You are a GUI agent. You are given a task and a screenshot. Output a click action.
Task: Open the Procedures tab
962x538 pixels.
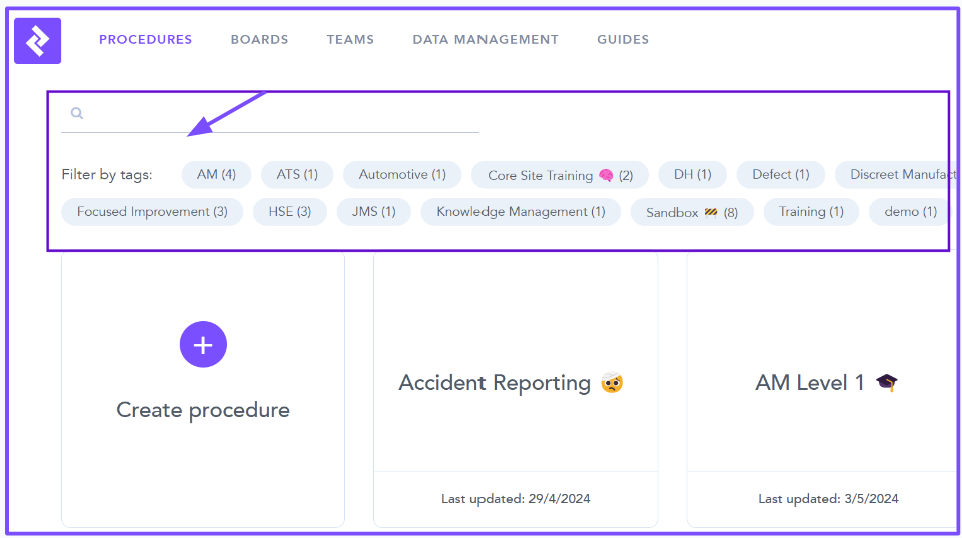coord(145,40)
